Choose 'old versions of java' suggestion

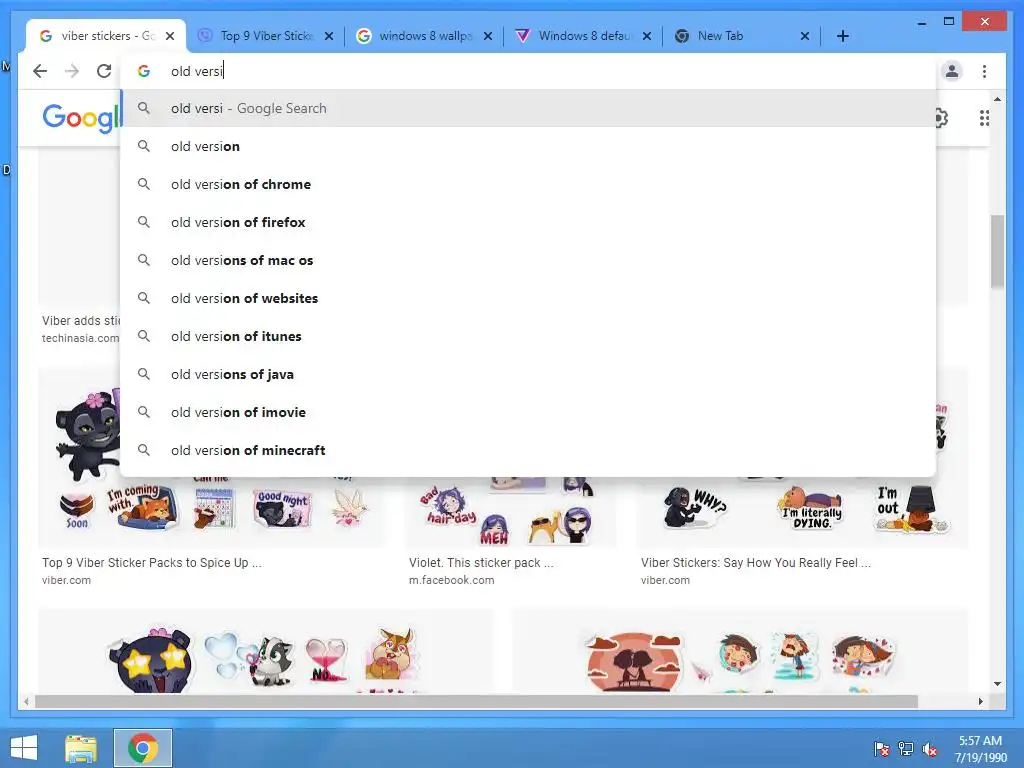click(x=528, y=374)
